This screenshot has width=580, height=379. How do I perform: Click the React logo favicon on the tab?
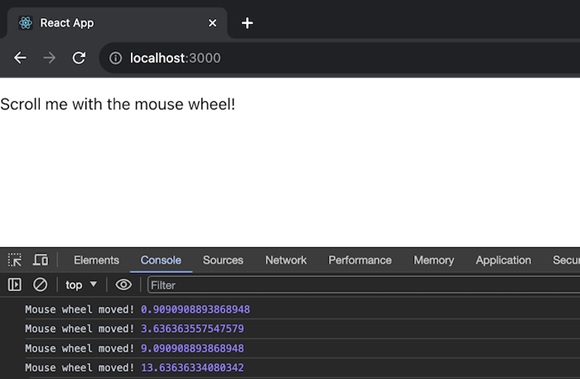pos(26,23)
